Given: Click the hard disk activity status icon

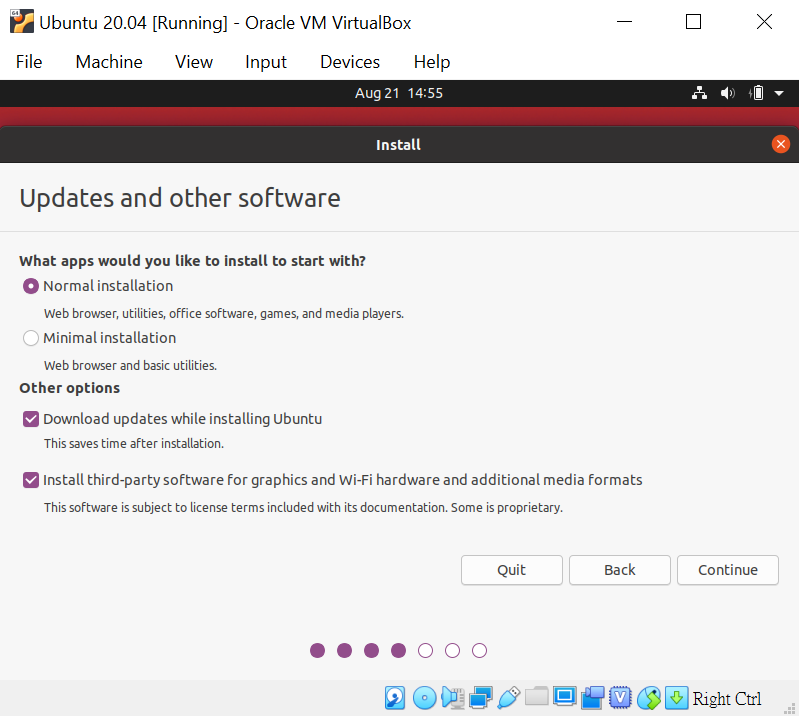Looking at the screenshot, I should [394, 698].
